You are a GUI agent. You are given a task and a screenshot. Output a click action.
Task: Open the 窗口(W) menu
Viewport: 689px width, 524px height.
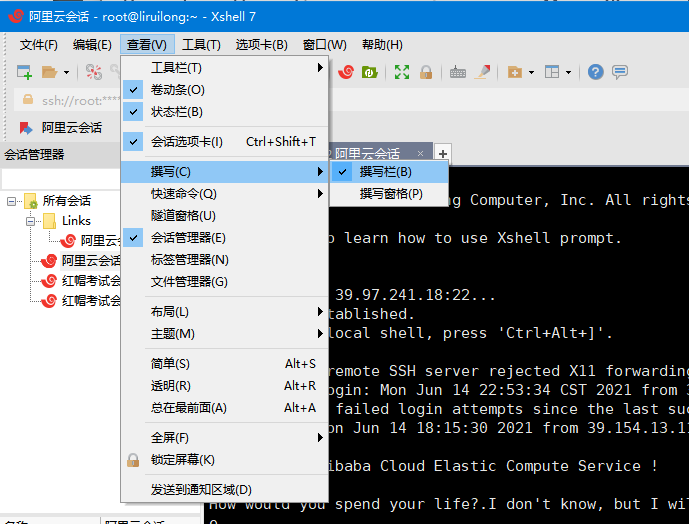click(324, 44)
